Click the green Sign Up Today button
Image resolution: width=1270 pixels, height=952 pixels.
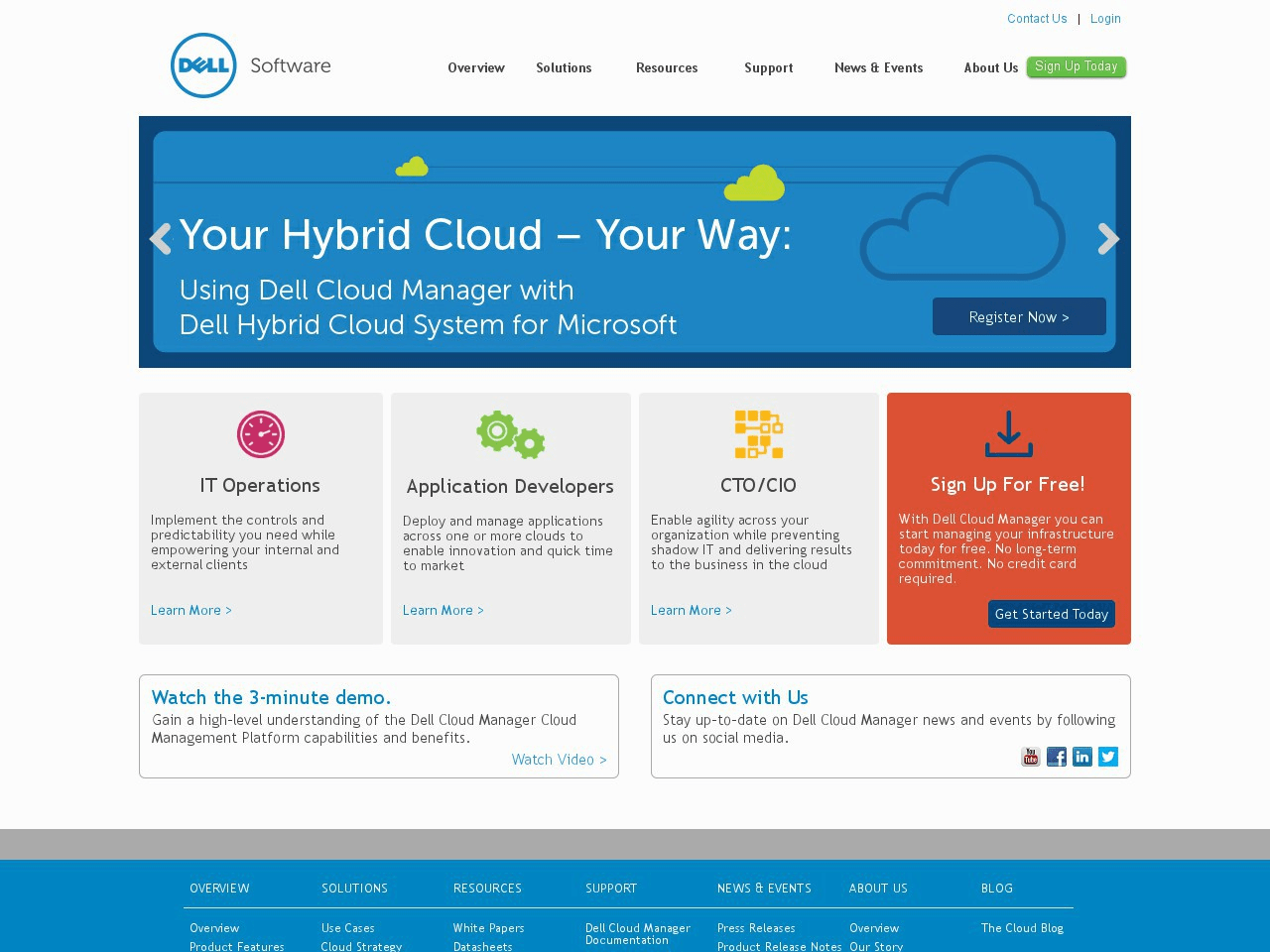click(x=1077, y=66)
